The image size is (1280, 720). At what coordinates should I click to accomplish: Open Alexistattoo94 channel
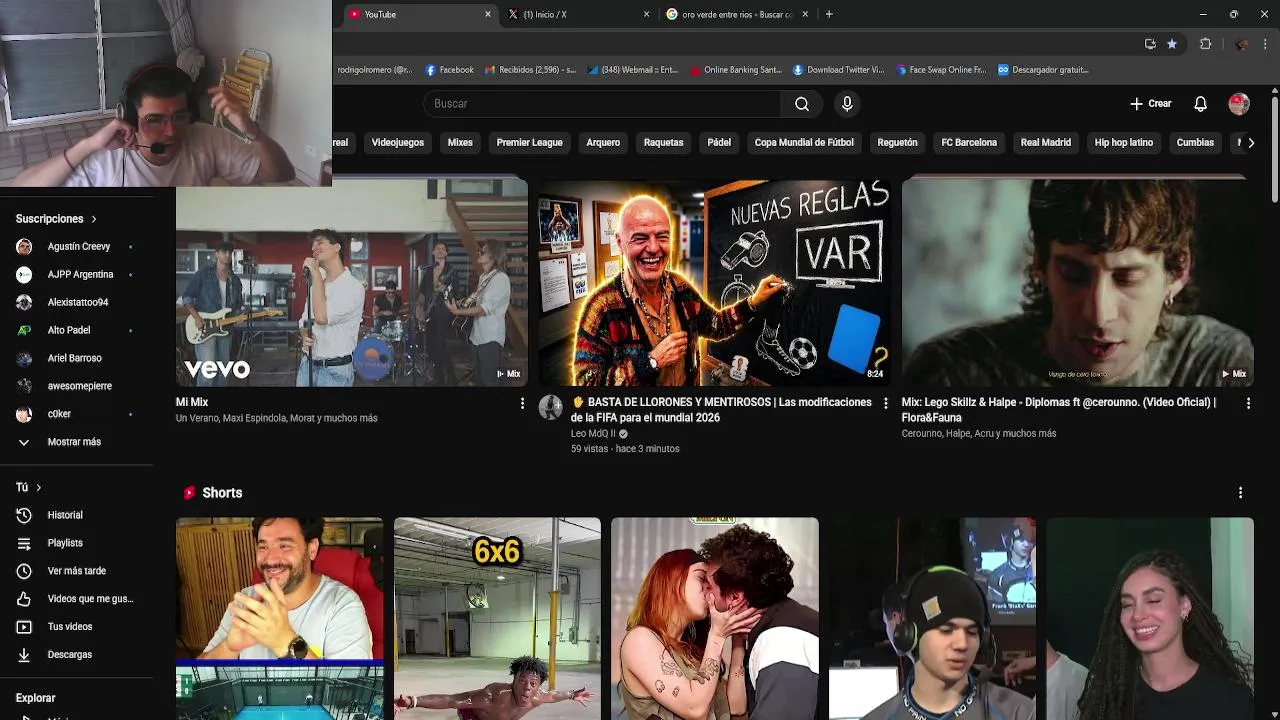[x=77, y=303]
